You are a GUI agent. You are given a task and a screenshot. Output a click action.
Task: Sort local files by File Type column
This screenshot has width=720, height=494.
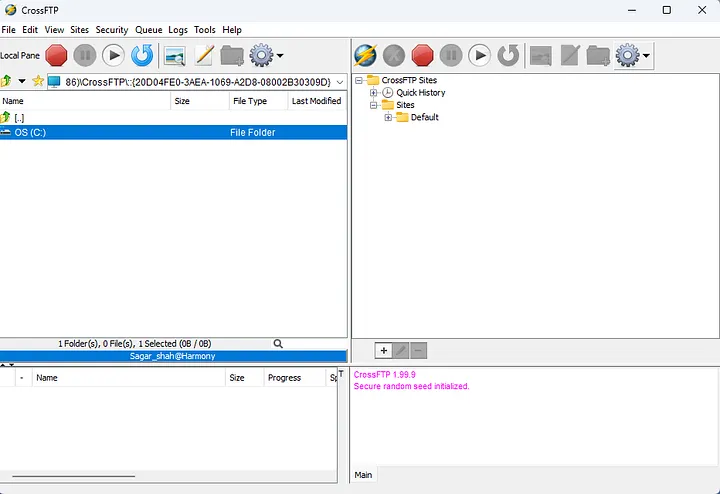(259, 101)
